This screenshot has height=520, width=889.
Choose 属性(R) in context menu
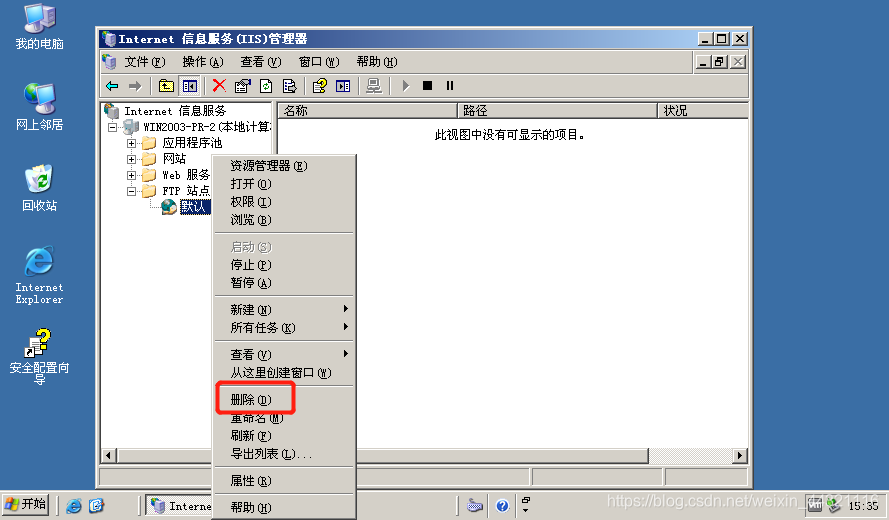click(284, 481)
